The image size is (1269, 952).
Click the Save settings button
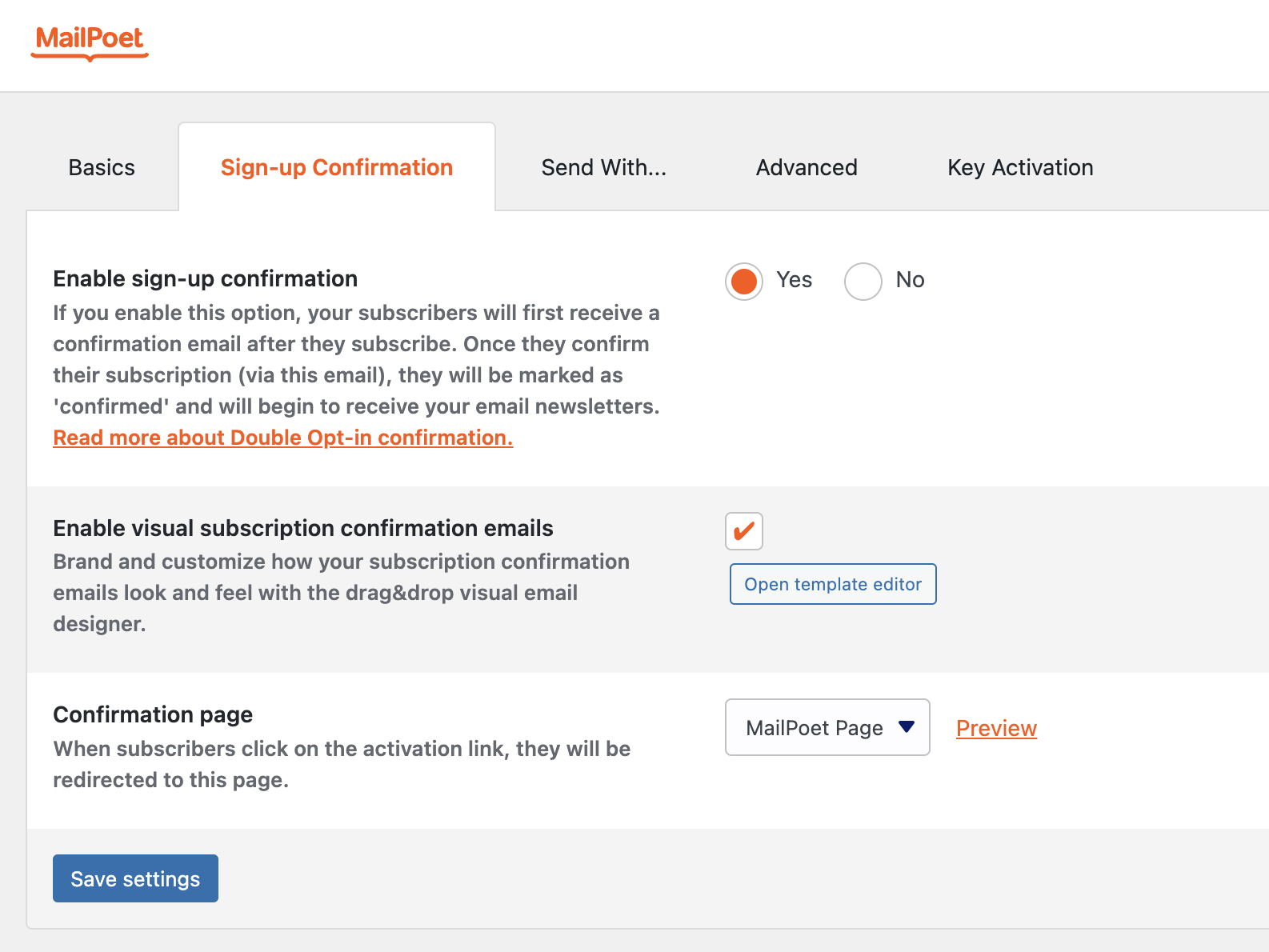coord(135,878)
